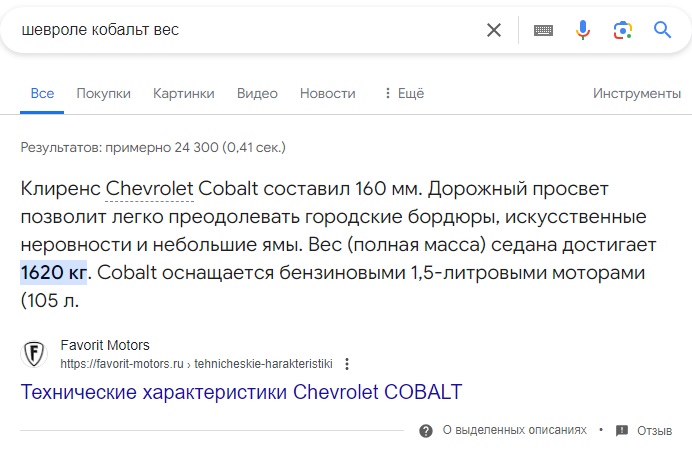
Task: Click the О выделенных описаниях link
Action: [515, 430]
